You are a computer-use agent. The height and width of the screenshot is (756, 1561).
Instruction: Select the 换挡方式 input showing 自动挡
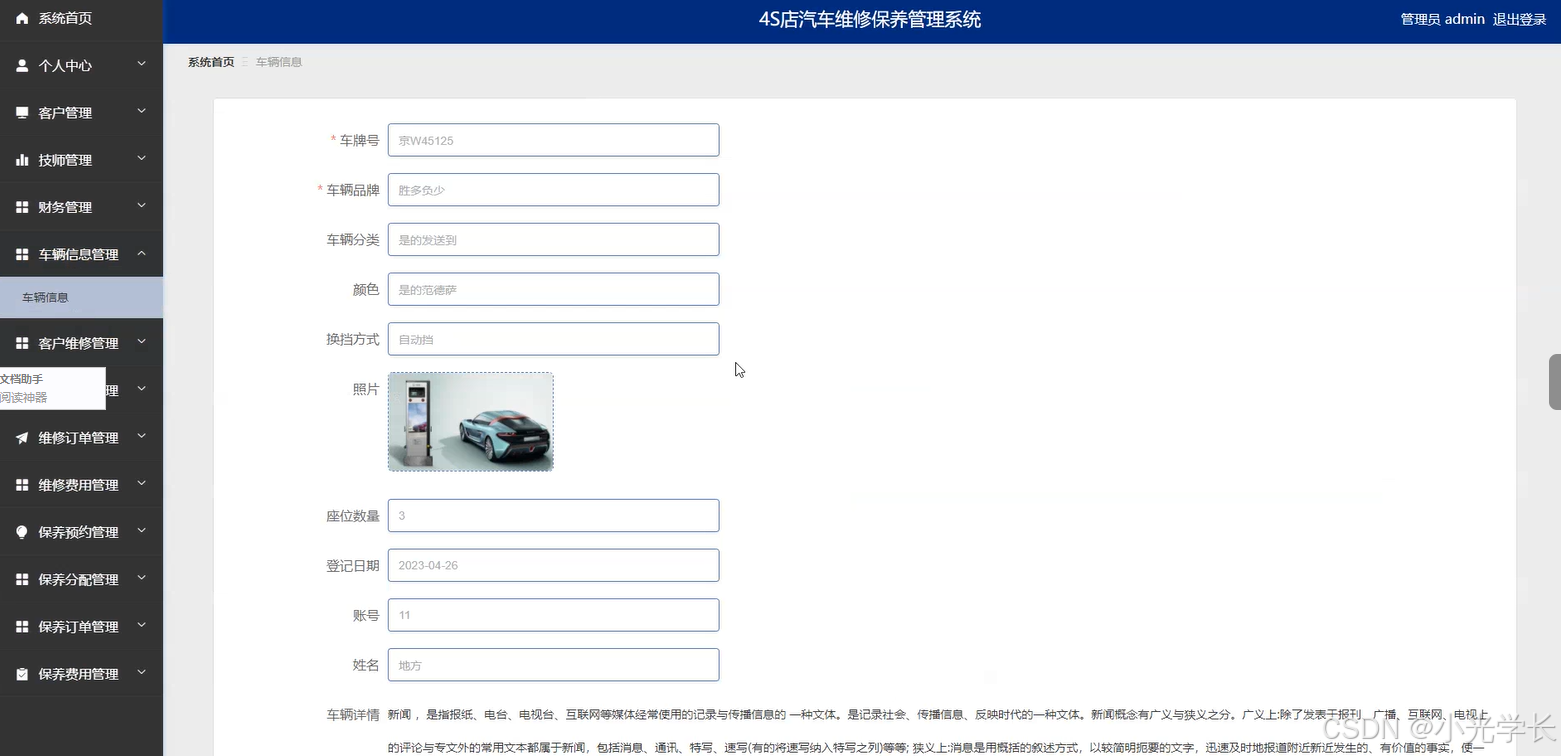tap(553, 338)
